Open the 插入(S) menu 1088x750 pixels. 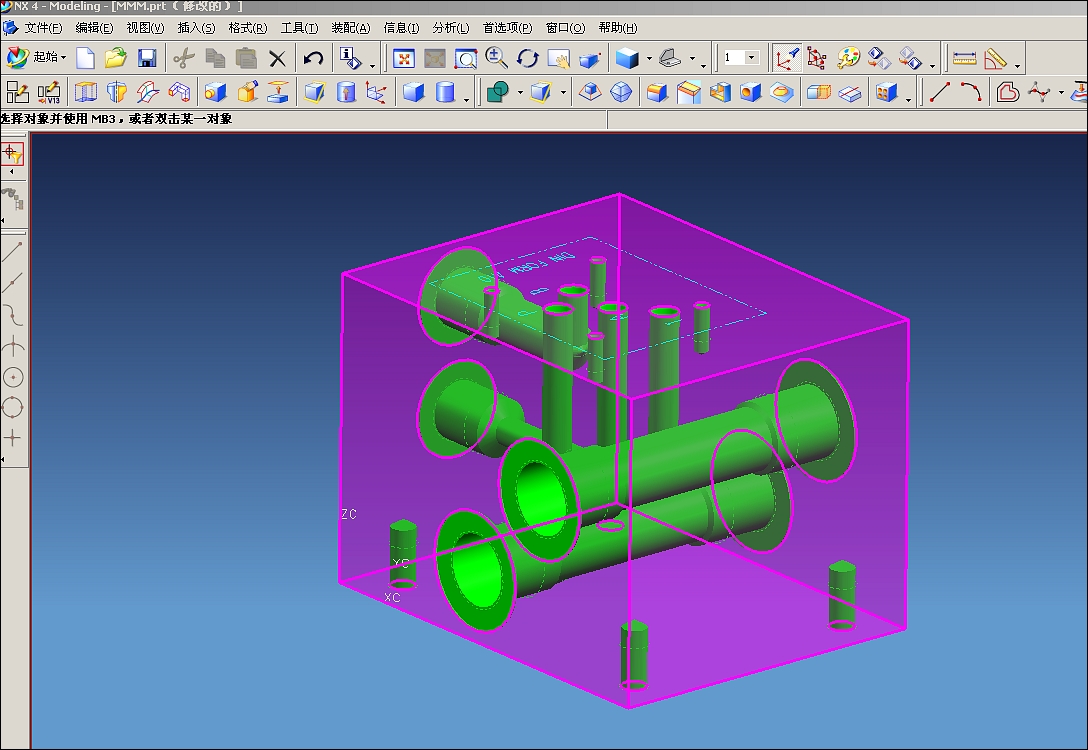point(196,28)
